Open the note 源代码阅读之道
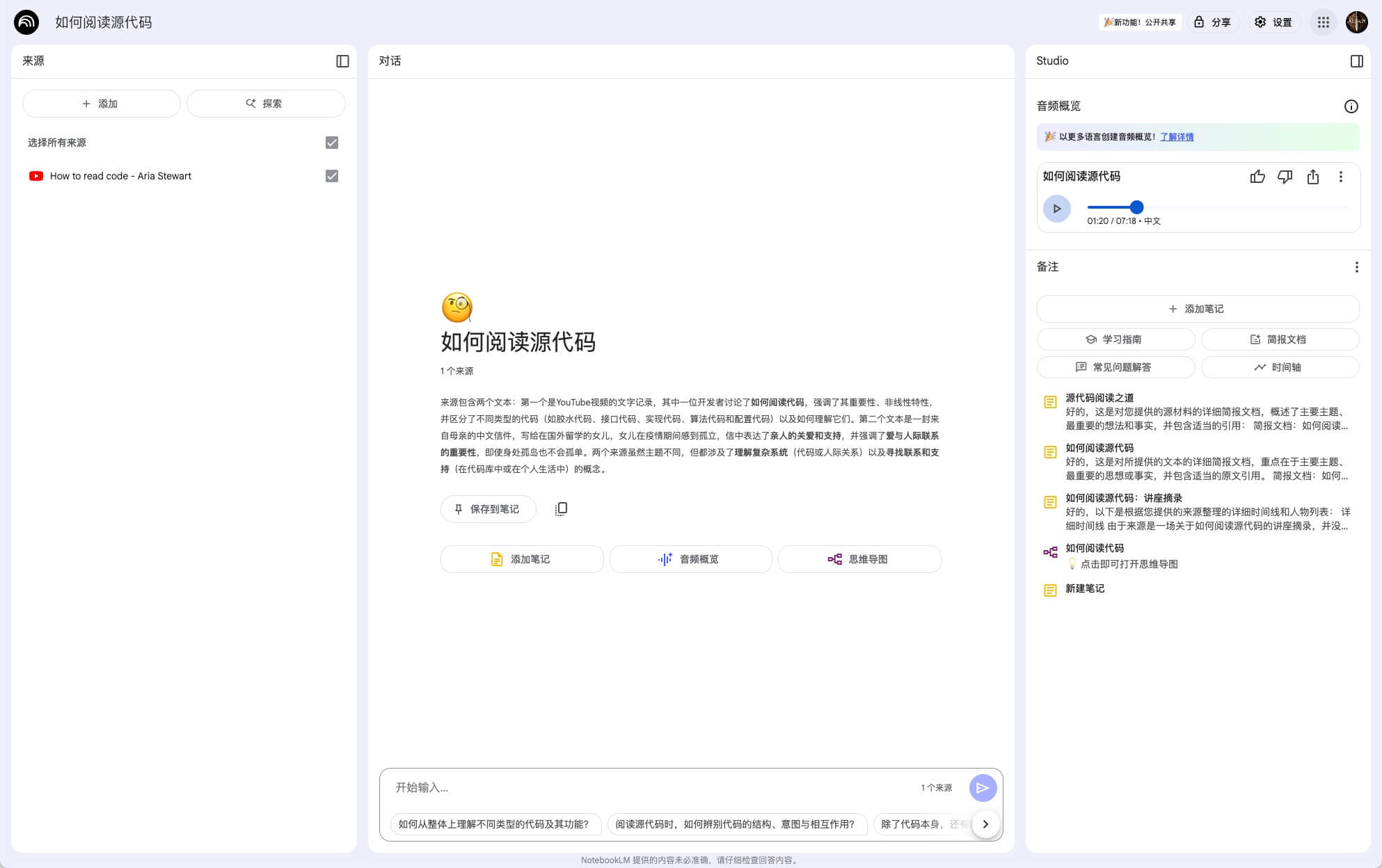 point(1197,412)
